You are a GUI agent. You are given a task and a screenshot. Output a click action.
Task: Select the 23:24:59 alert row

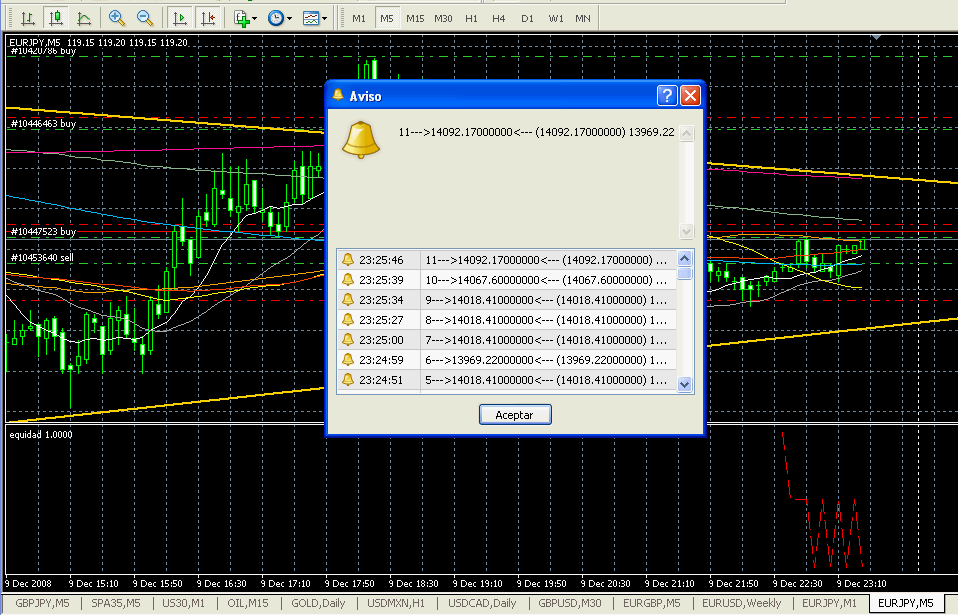pos(506,360)
